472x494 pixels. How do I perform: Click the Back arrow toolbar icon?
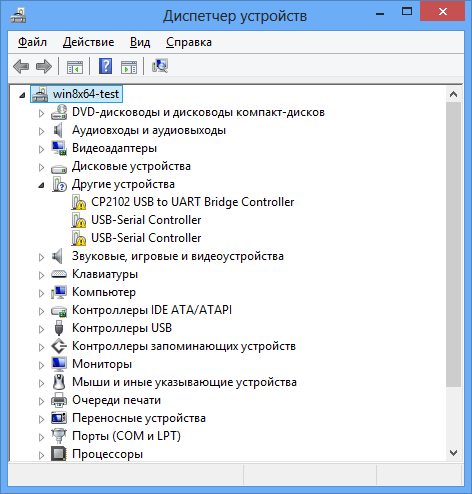click(21, 66)
